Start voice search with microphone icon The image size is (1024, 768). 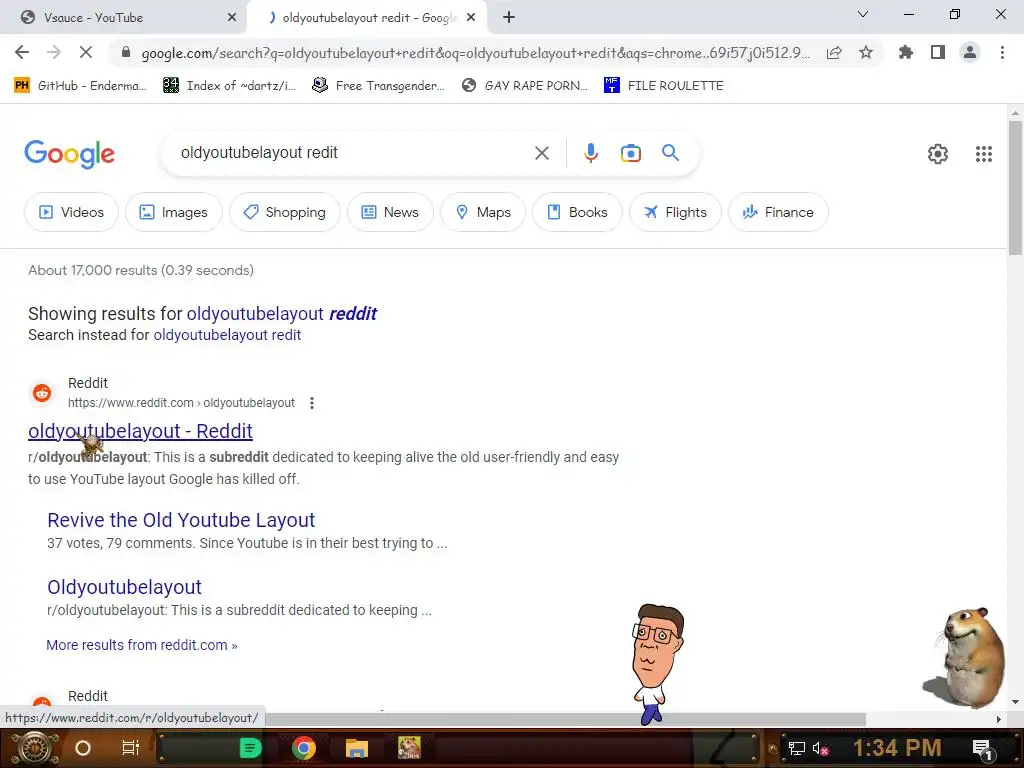pyautogui.click(x=590, y=153)
